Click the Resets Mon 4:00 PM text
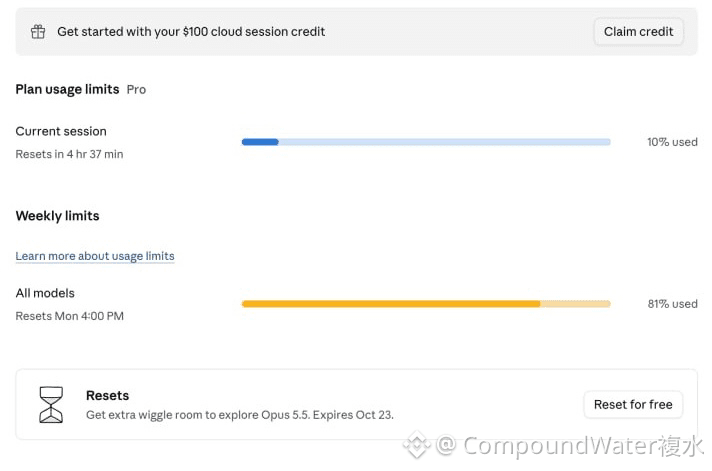Viewport: 712px width, 471px height. coord(69,316)
